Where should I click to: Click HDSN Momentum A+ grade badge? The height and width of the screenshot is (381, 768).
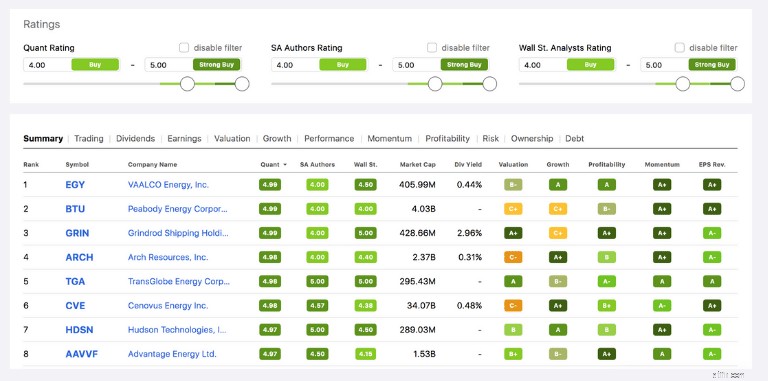pyautogui.click(x=662, y=330)
